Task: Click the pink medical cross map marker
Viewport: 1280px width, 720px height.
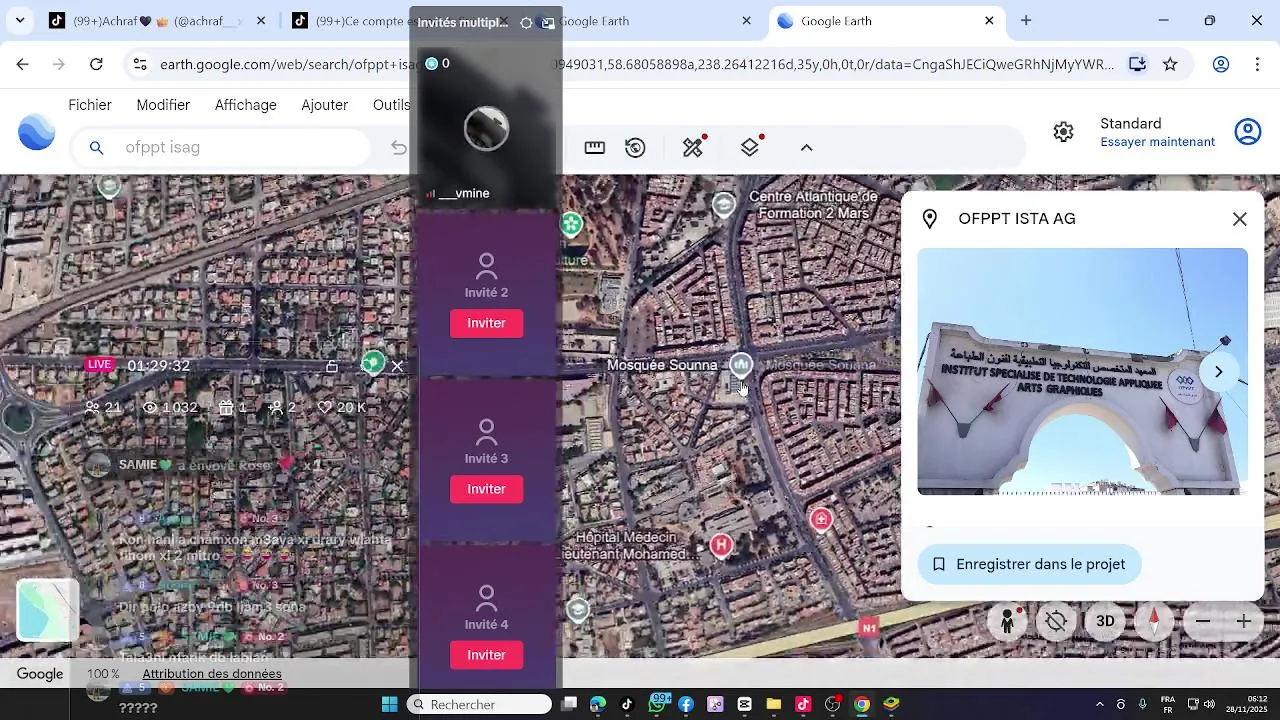Action: (821, 518)
